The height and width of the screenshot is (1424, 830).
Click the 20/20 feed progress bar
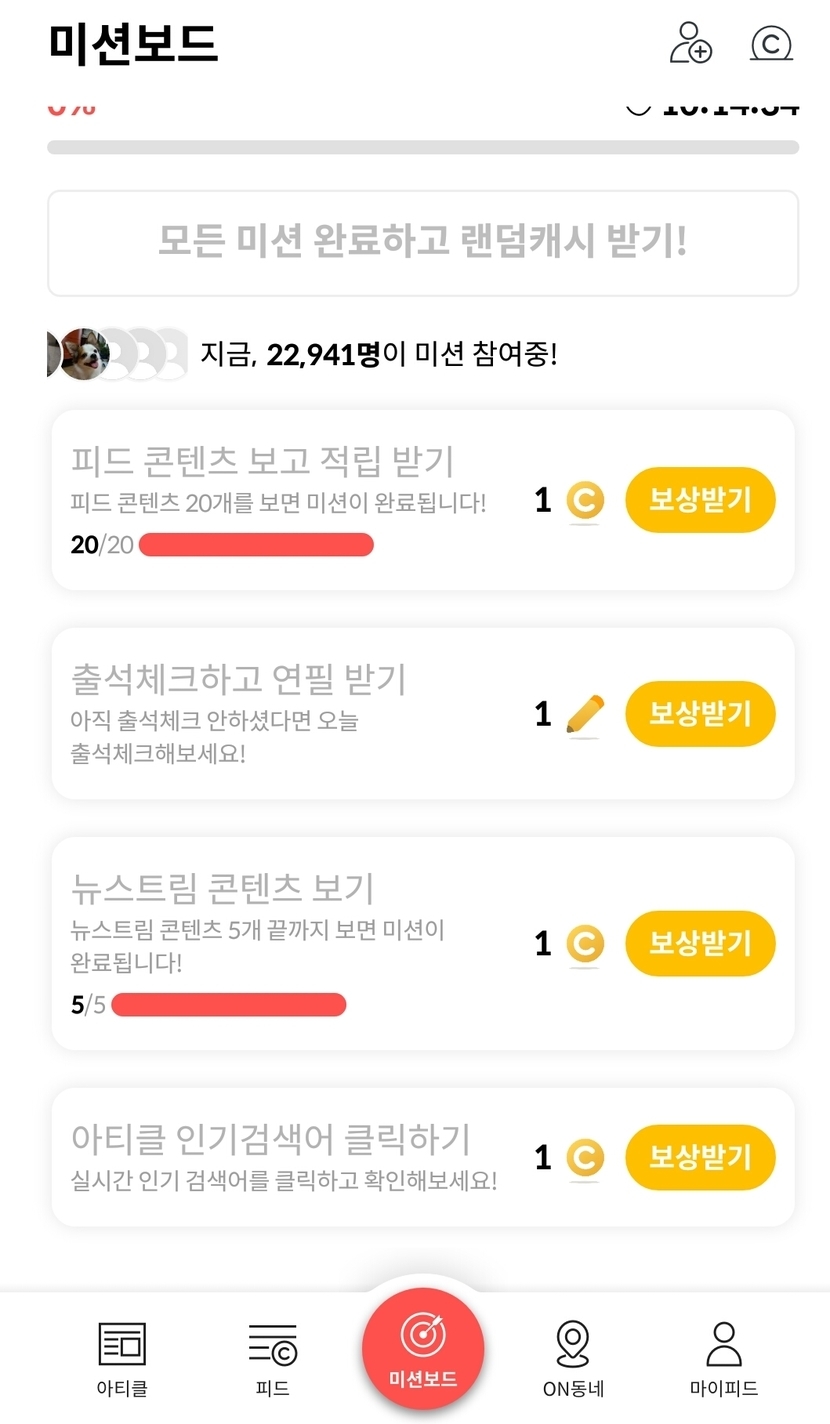[256, 545]
